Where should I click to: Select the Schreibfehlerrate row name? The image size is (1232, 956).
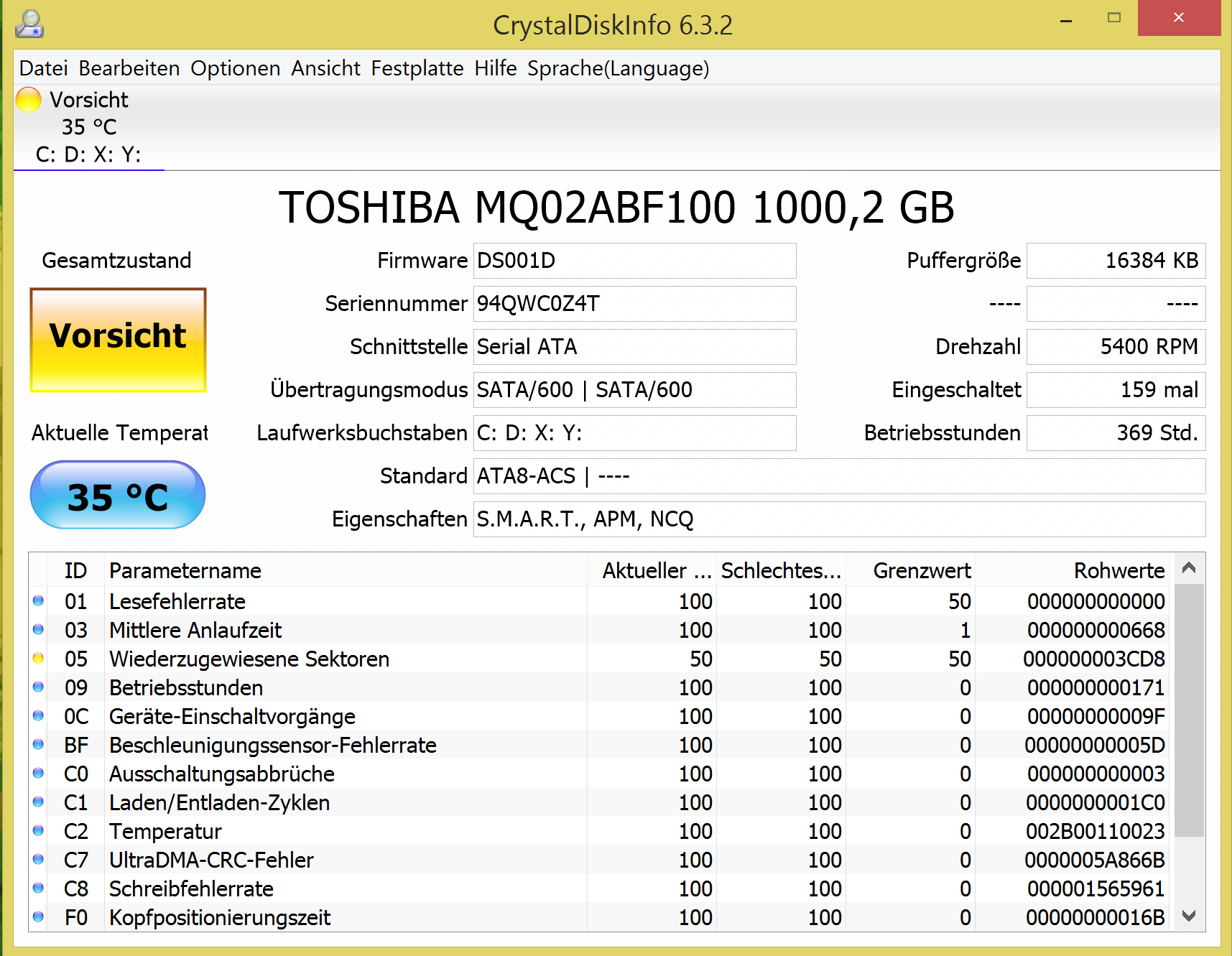pyautogui.click(x=191, y=888)
